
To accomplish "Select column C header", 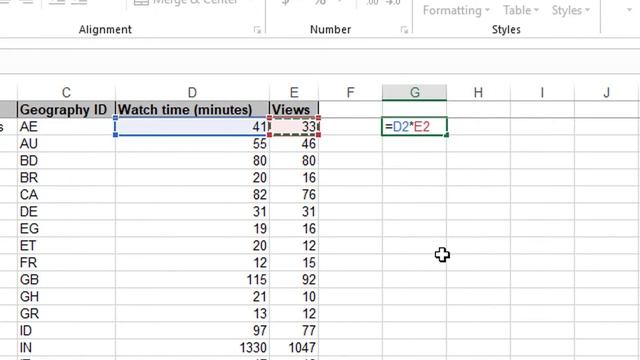I will 66,93.
